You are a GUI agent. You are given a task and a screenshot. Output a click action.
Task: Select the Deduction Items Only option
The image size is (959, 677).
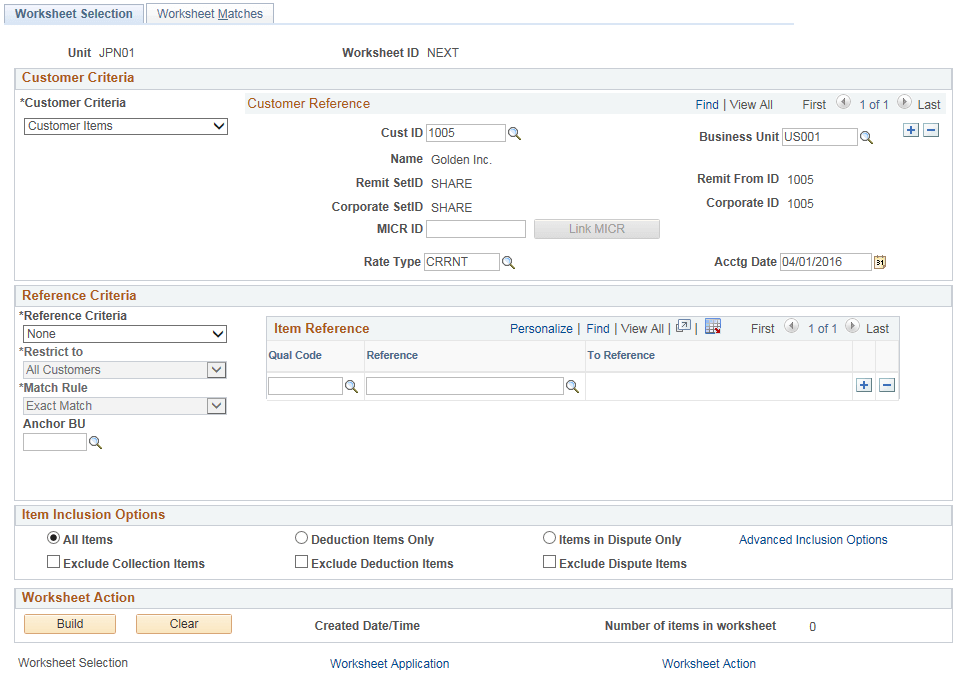[301, 537]
